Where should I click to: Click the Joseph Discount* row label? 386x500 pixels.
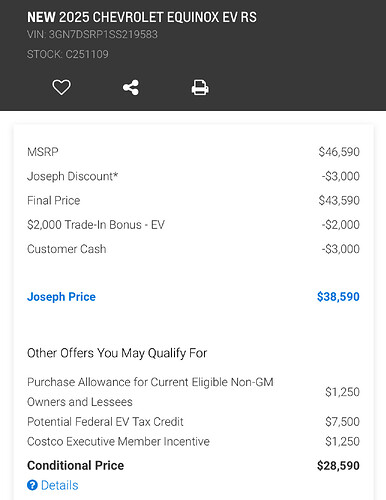point(73,176)
